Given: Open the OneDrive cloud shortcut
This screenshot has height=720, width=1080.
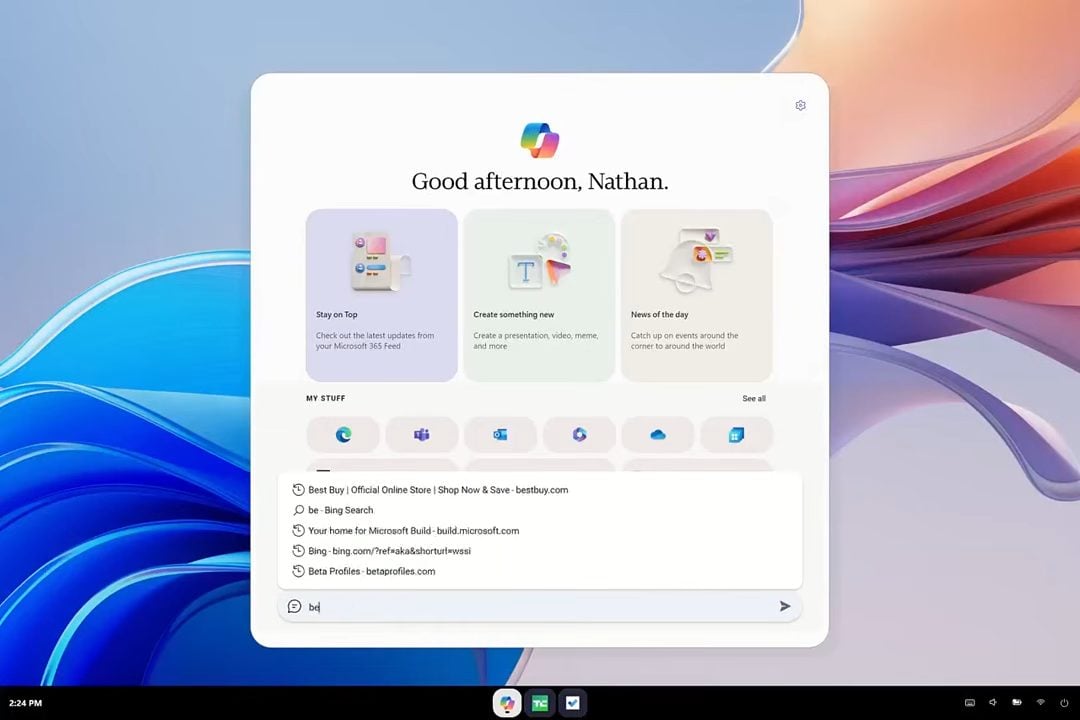Looking at the screenshot, I should [658, 435].
